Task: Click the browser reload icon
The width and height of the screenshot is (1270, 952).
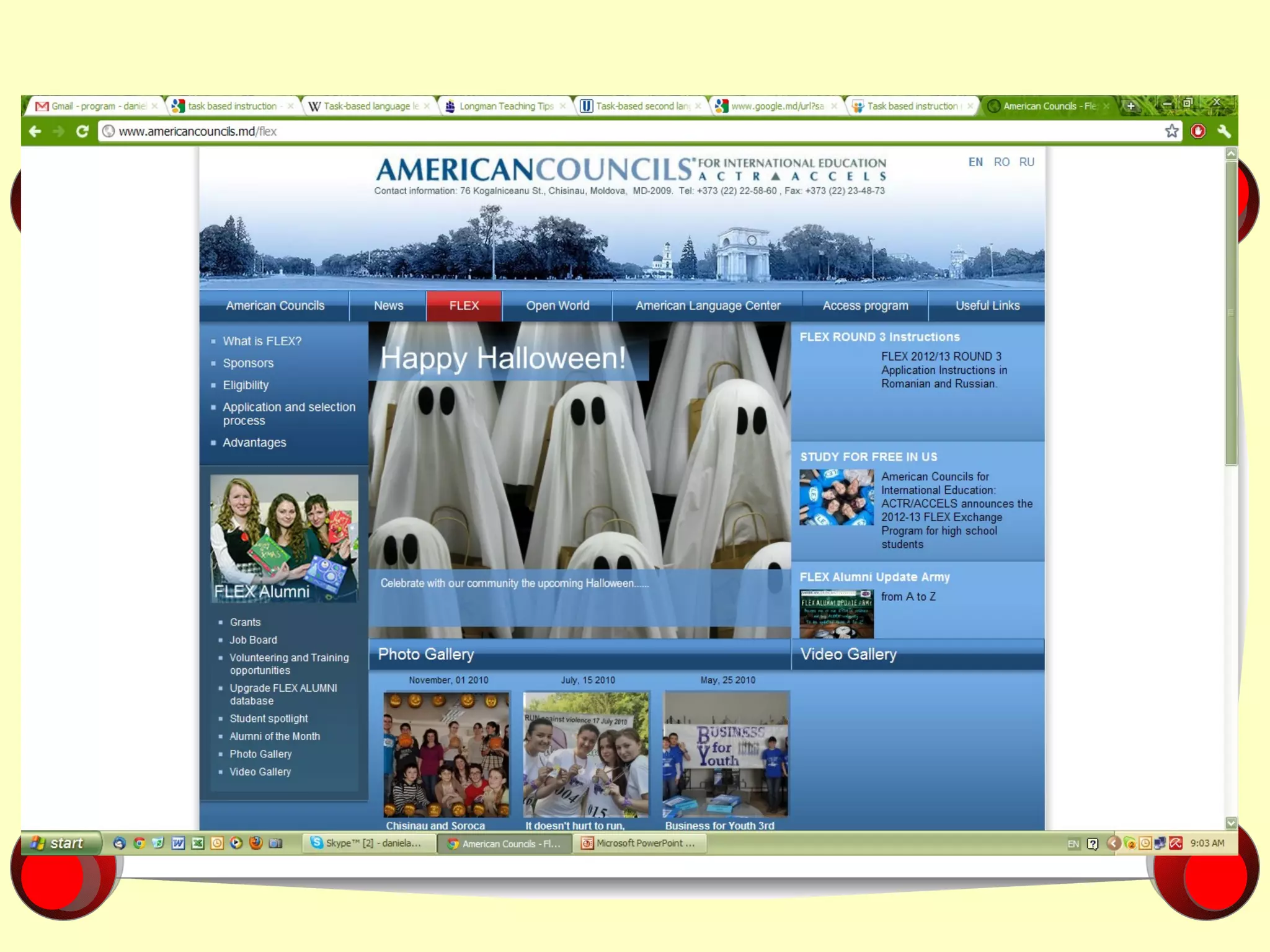Action: pos(82,131)
